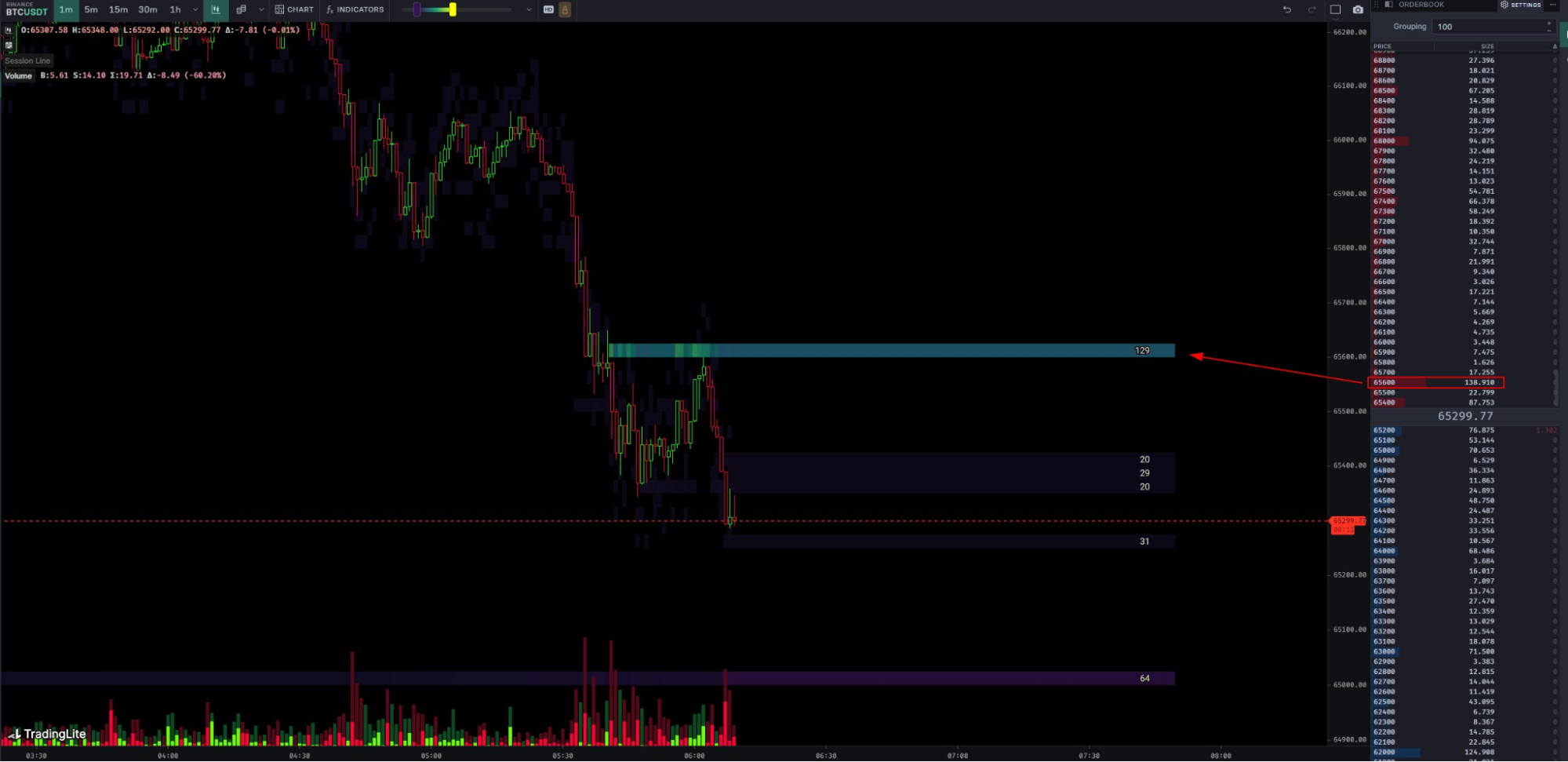Take a chart snapshot with camera icon
The height and width of the screenshot is (762, 1568).
pyautogui.click(x=1358, y=9)
